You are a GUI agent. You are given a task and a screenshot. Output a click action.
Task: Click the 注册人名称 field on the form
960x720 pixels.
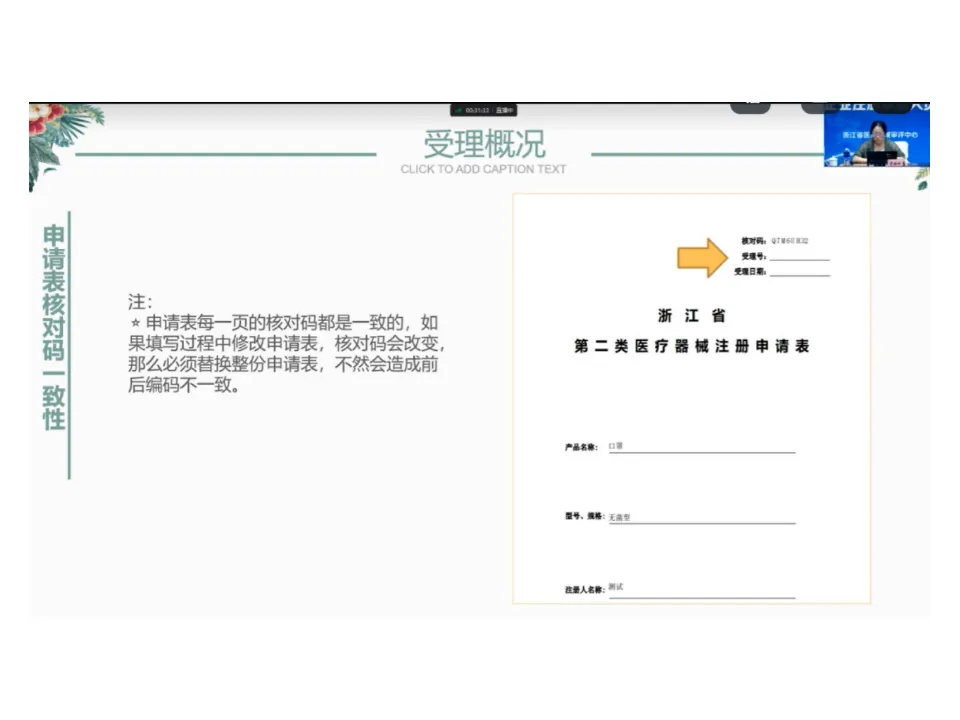pyautogui.click(x=702, y=589)
